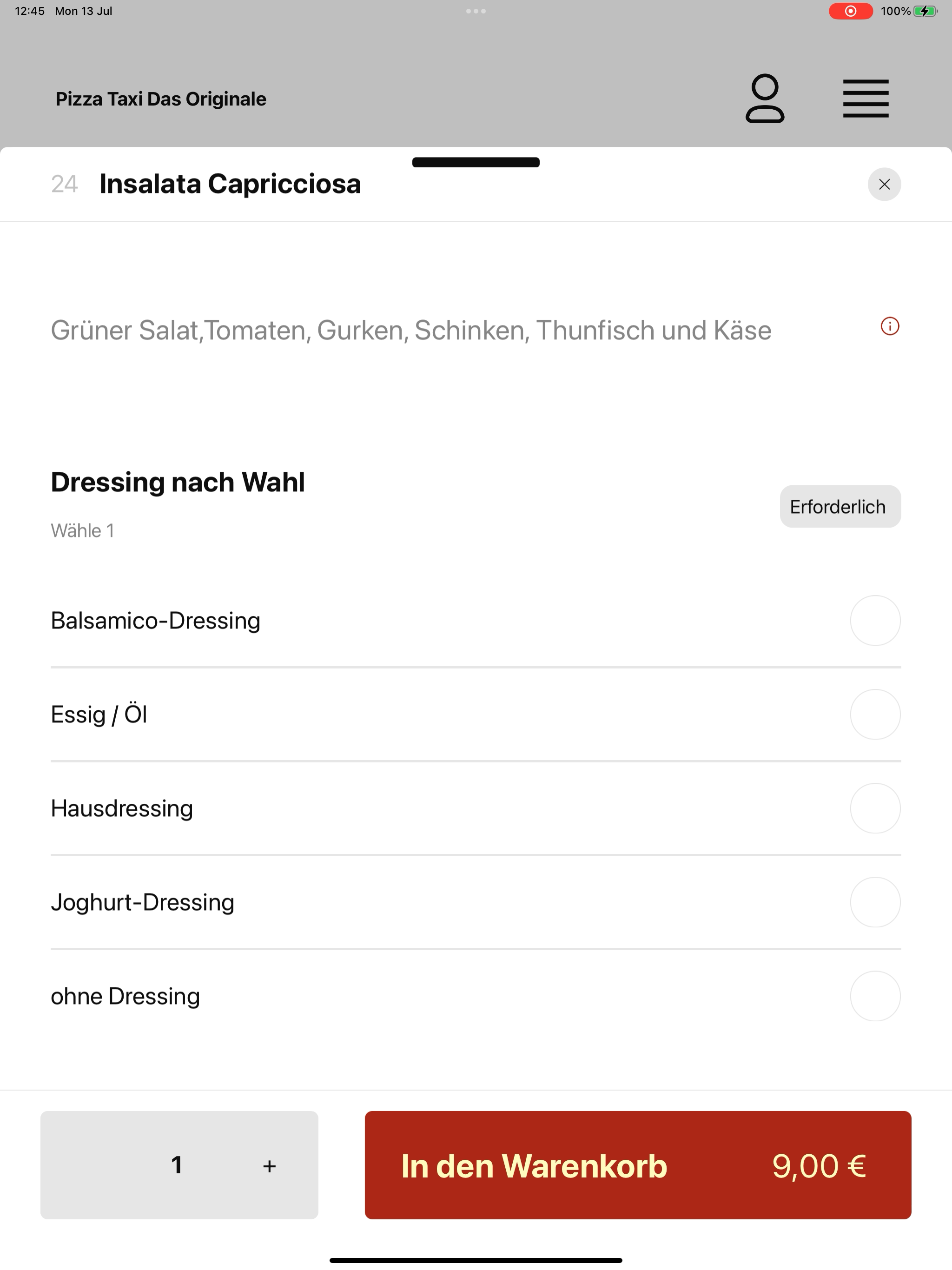This screenshot has width=952, height=1270.
Task: Select the Essig / Öl radio button
Action: (x=875, y=714)
